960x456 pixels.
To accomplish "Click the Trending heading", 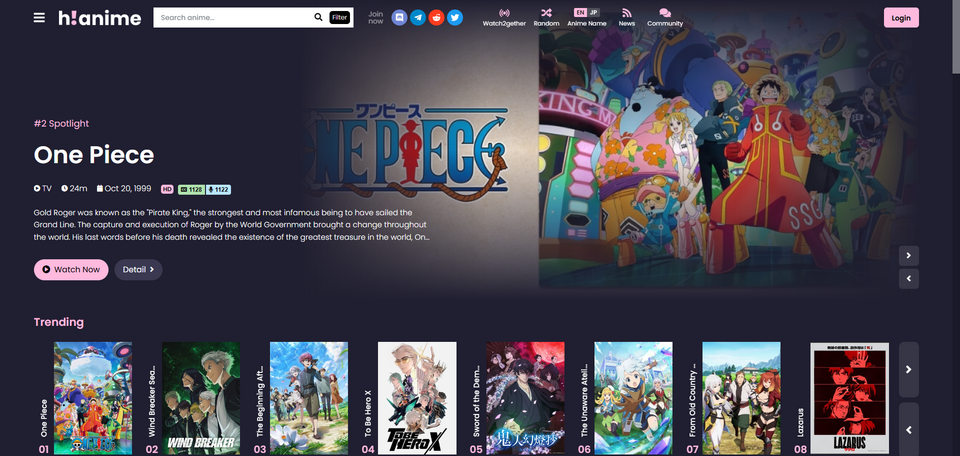I will (59, 322).
